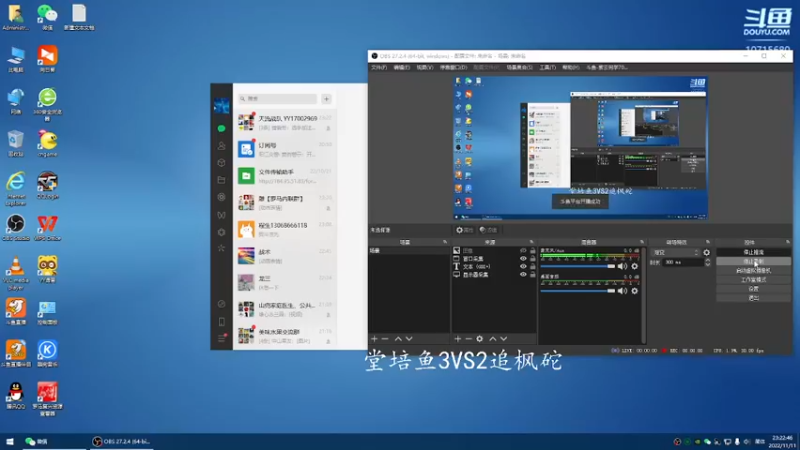Remove selected source with minus icon
Image resolution: width=800 pixels, height=450 pixels.
[x=468, y=339]
